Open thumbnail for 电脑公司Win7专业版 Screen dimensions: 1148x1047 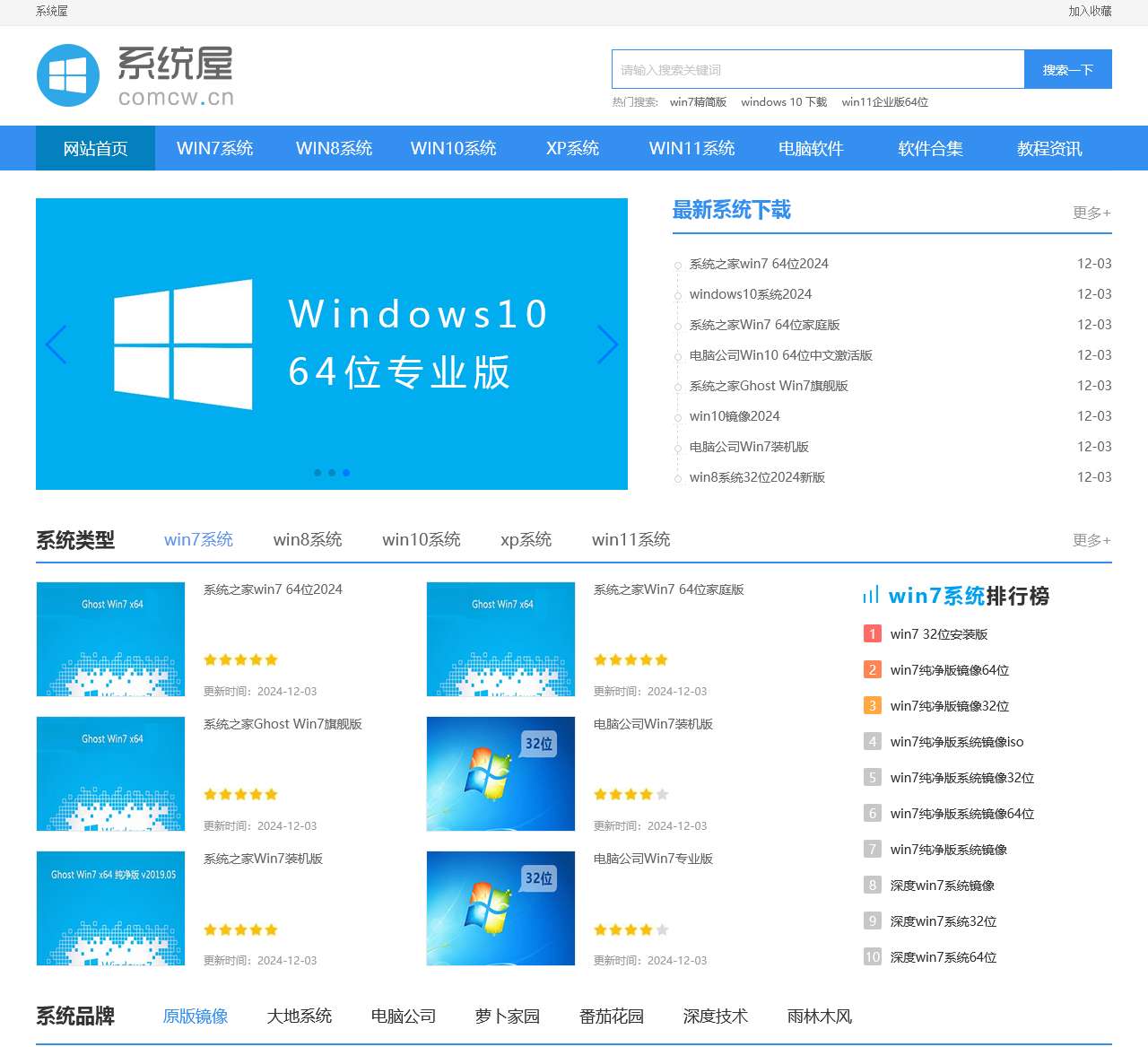[x=500, y=908]
